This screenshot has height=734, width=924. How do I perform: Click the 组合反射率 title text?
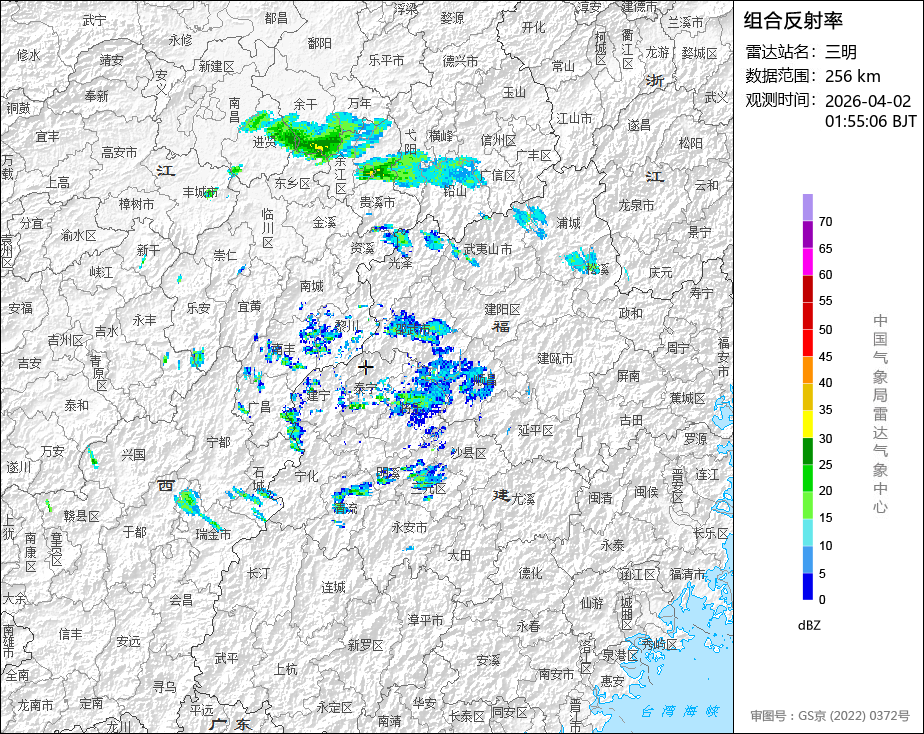click(793, 21)
